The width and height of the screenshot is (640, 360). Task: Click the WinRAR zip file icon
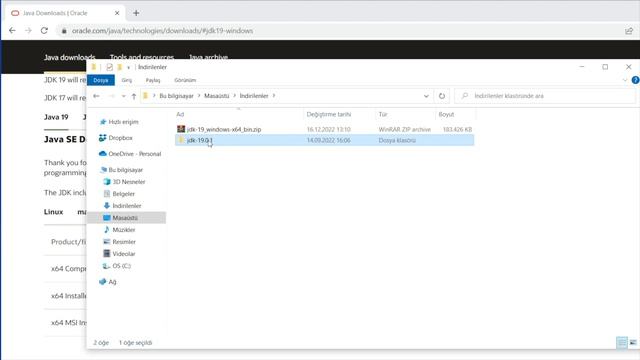(x=181, y=129)
